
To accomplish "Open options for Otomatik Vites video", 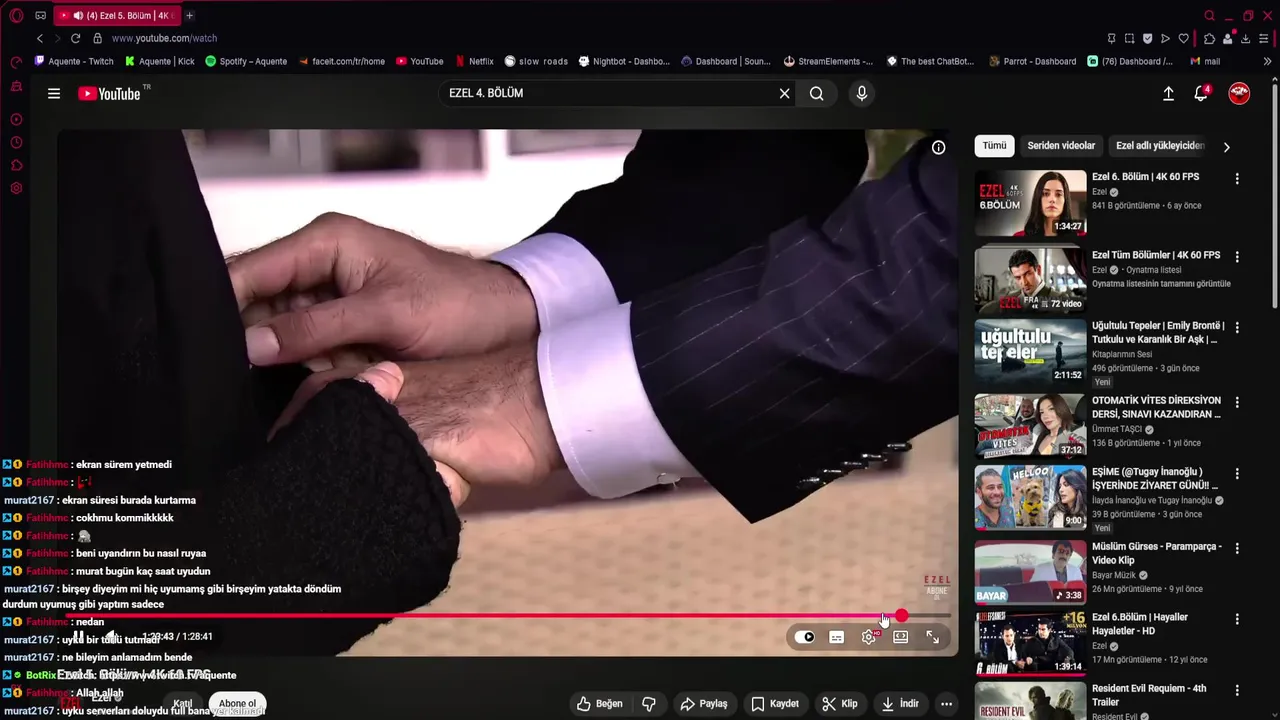I will 1237,403.
